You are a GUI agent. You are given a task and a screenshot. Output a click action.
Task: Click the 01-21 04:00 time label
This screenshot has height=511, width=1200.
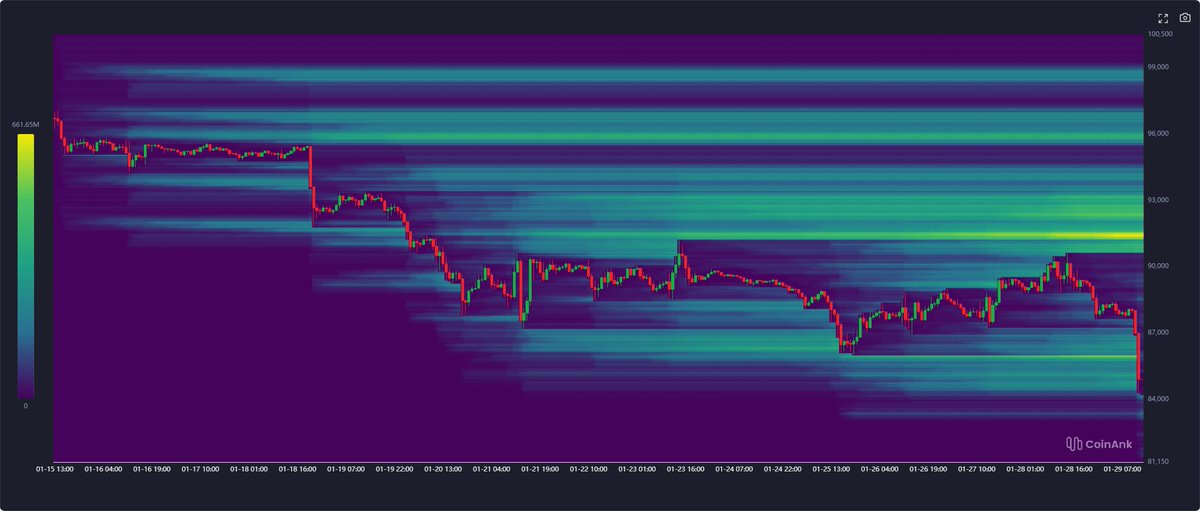491,469
